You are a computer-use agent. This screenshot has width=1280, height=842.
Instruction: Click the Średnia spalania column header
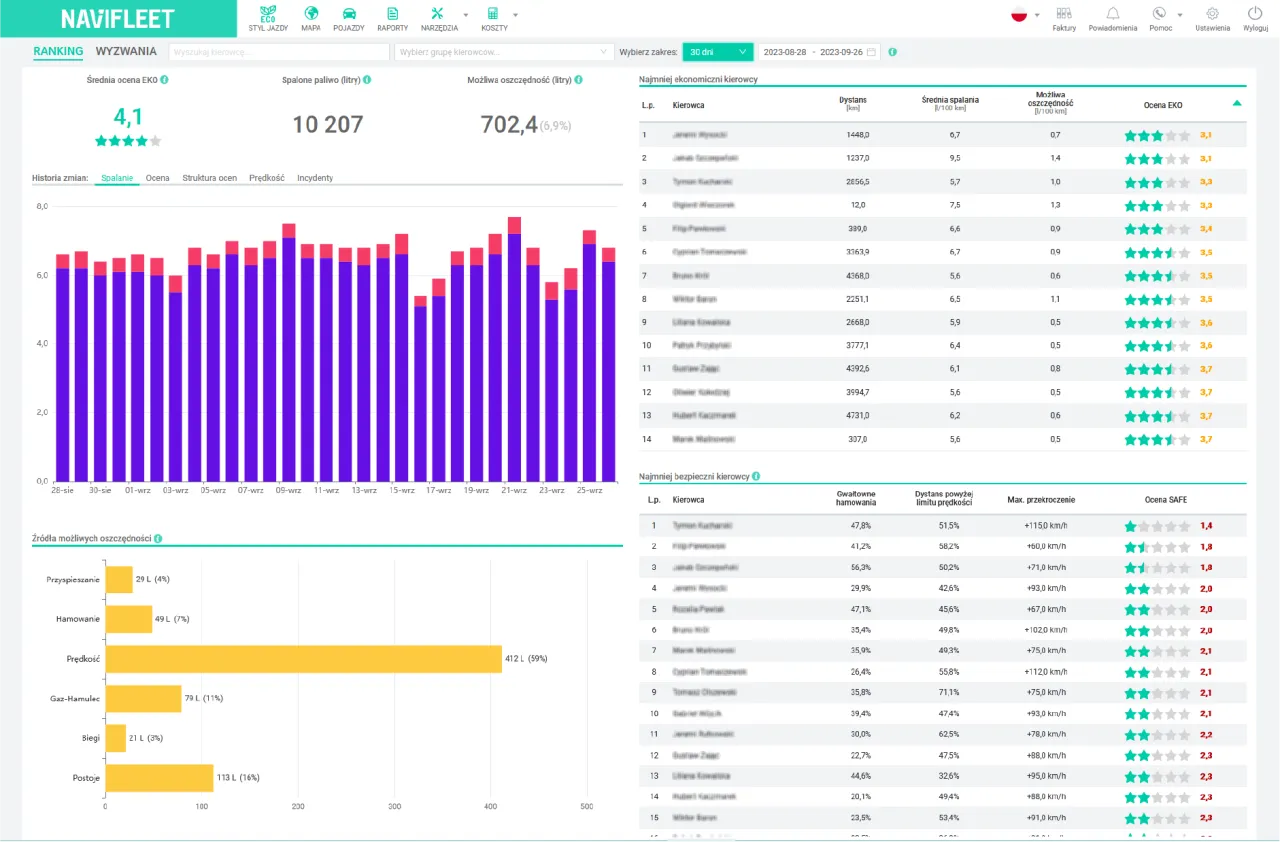949,103
